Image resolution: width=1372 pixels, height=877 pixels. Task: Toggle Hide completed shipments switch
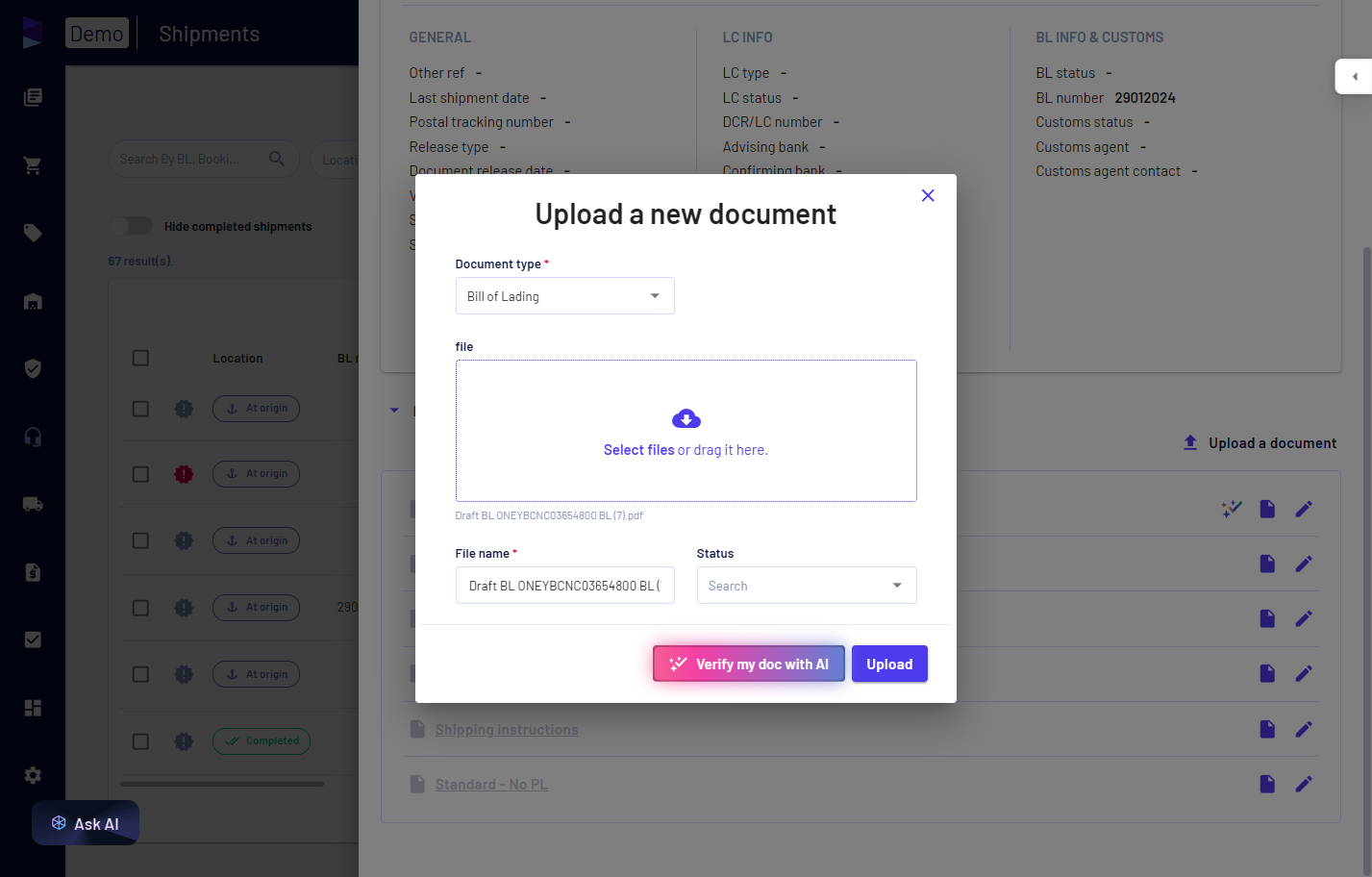click(x=131, y=226)
